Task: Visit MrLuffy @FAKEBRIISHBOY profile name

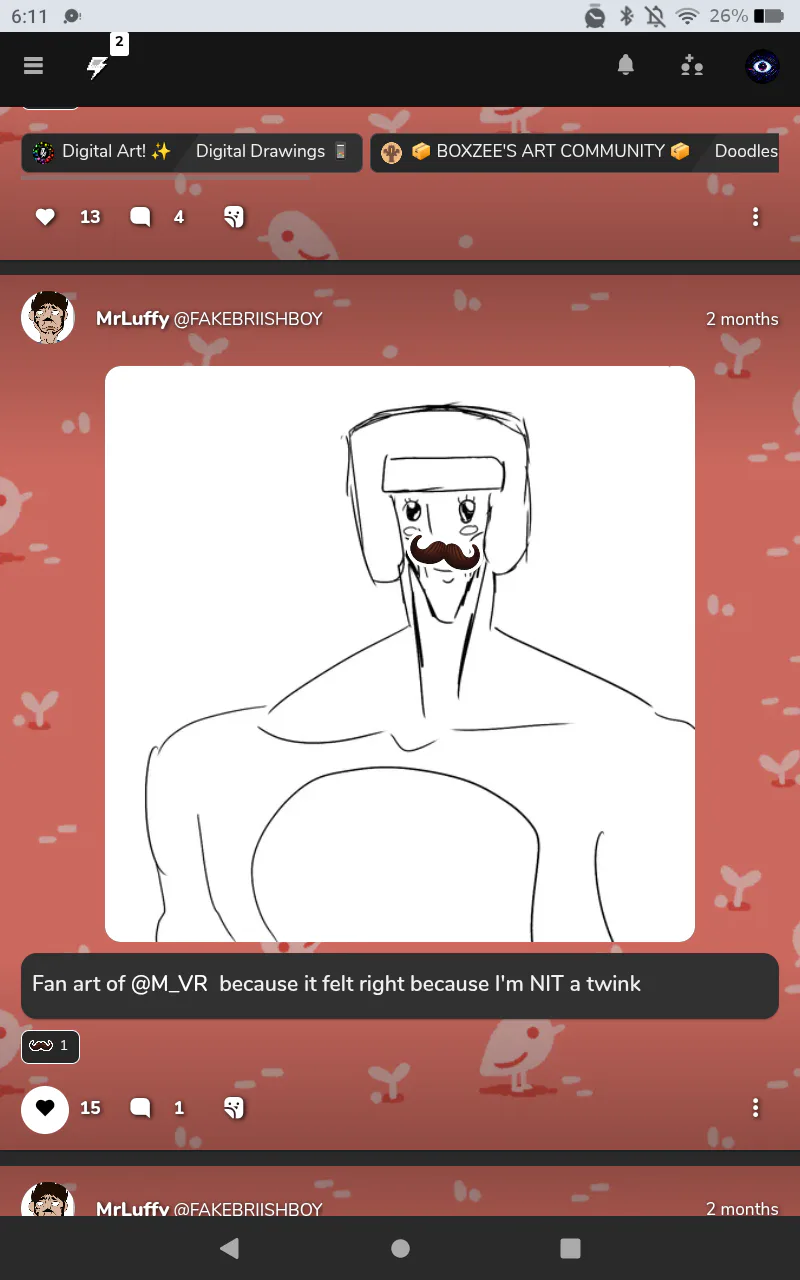Action: [209, 319]
